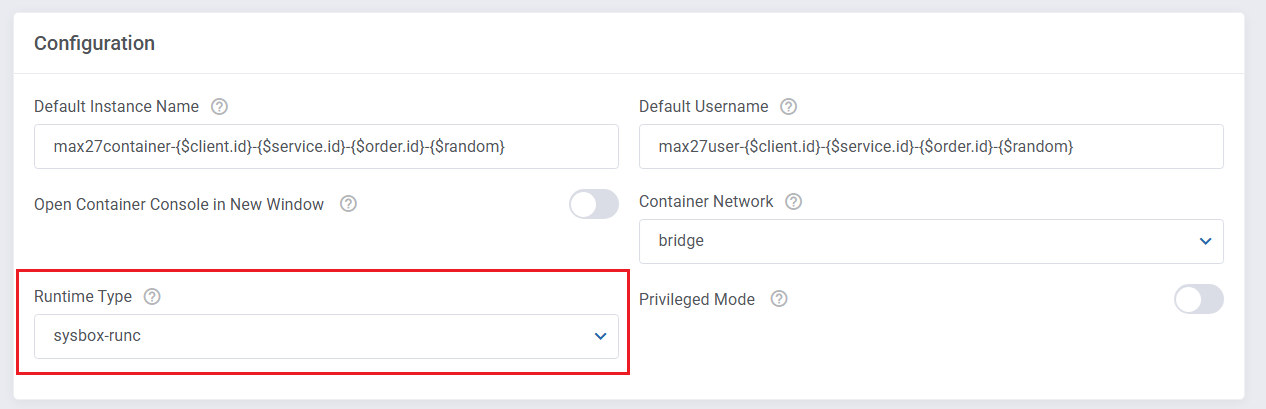Viewport: 1266px width, 409px height.
Task: Open the sysbox-runc Runtime Type dropdown
Action: click(x=325, y=337)
